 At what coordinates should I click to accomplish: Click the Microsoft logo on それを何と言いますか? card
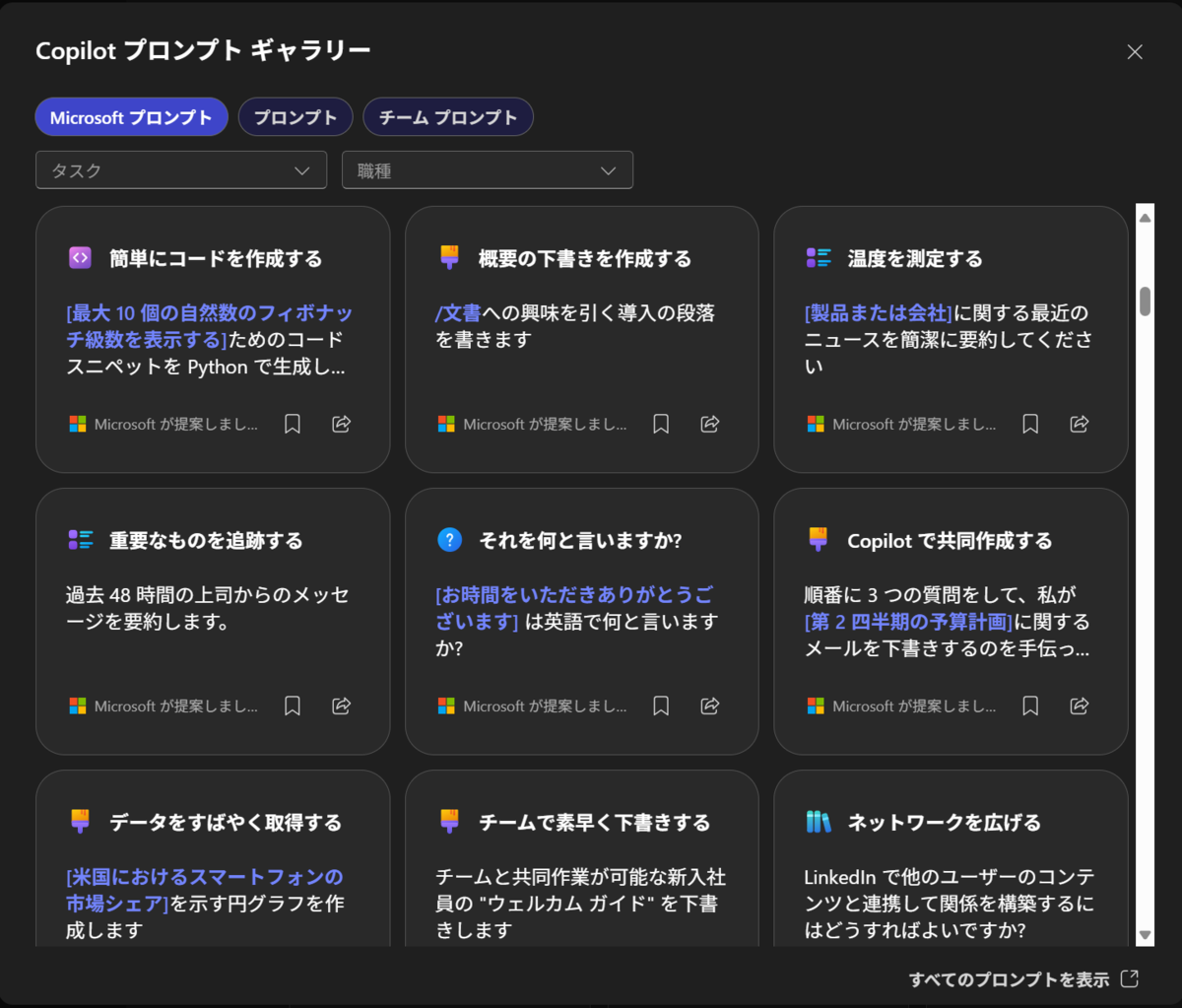[x=446, y=706]
